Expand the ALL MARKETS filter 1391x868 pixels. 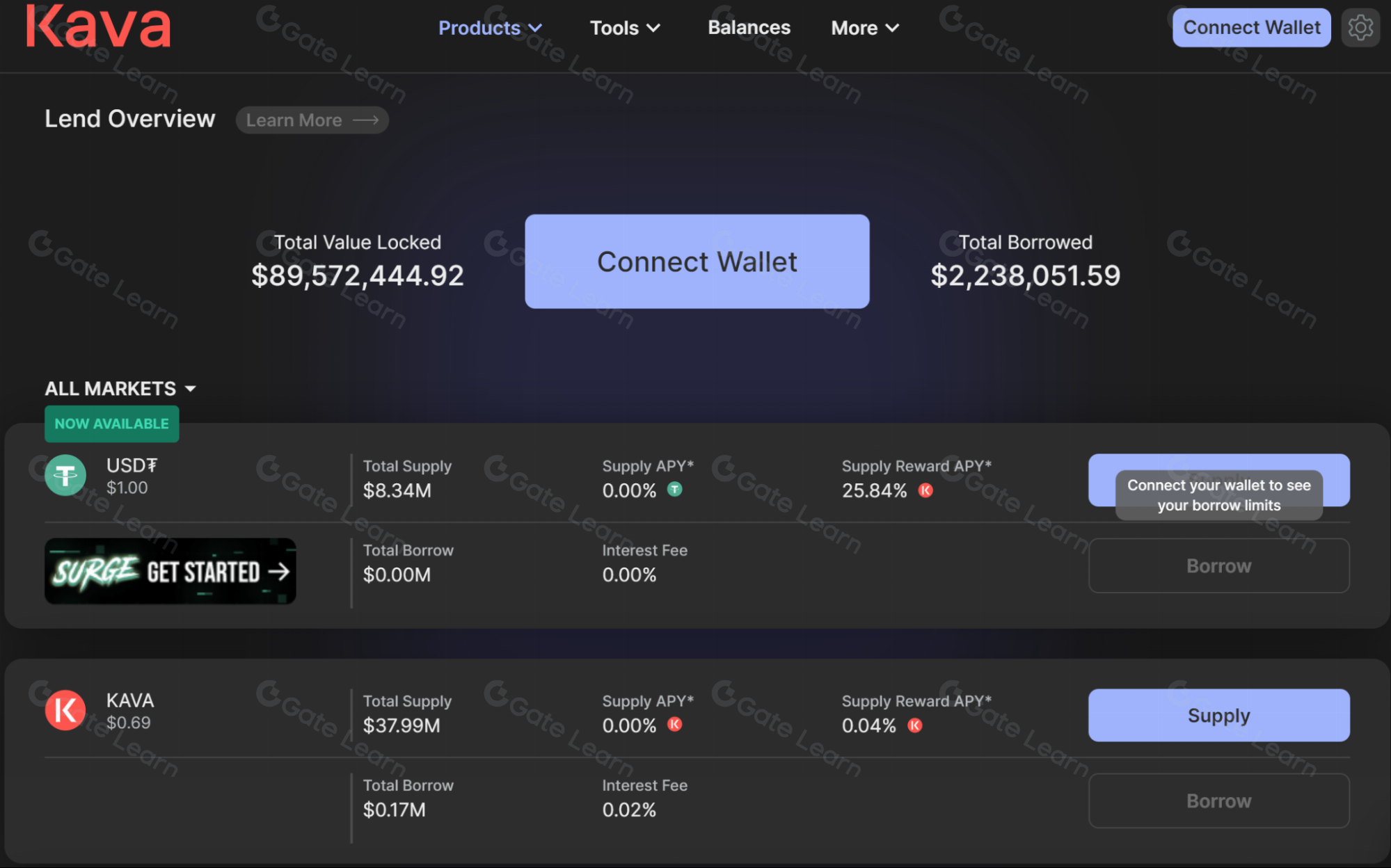[120, 388]
